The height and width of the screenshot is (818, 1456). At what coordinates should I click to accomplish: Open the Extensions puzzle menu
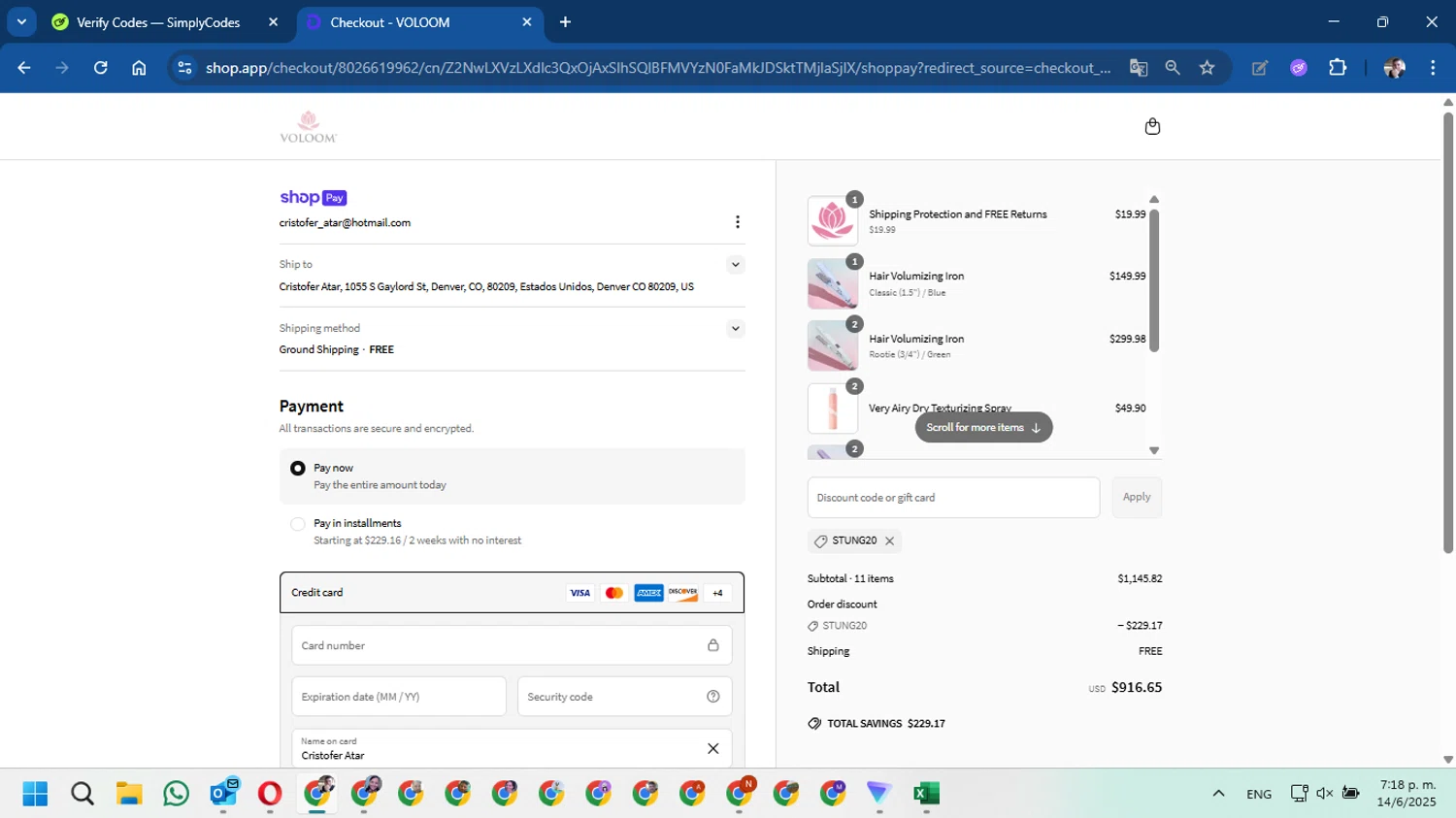(1338, 68)
